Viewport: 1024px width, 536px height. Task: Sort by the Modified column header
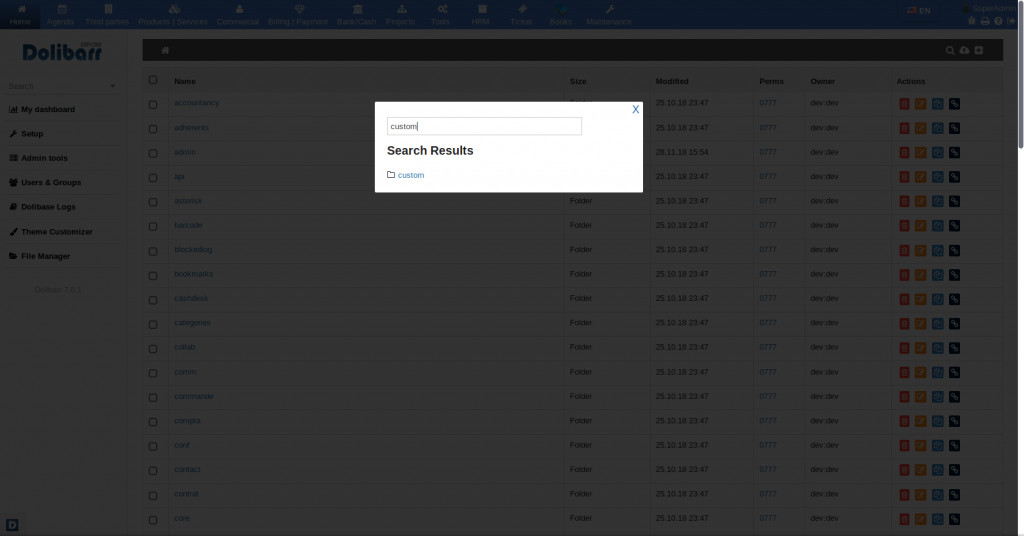[672, 82]
